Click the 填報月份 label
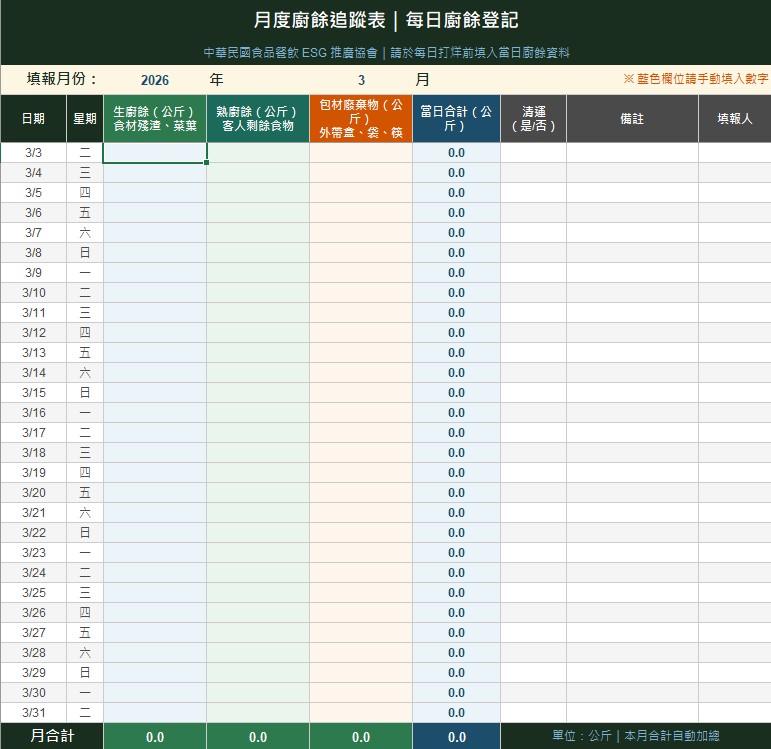 pos(62,80)
